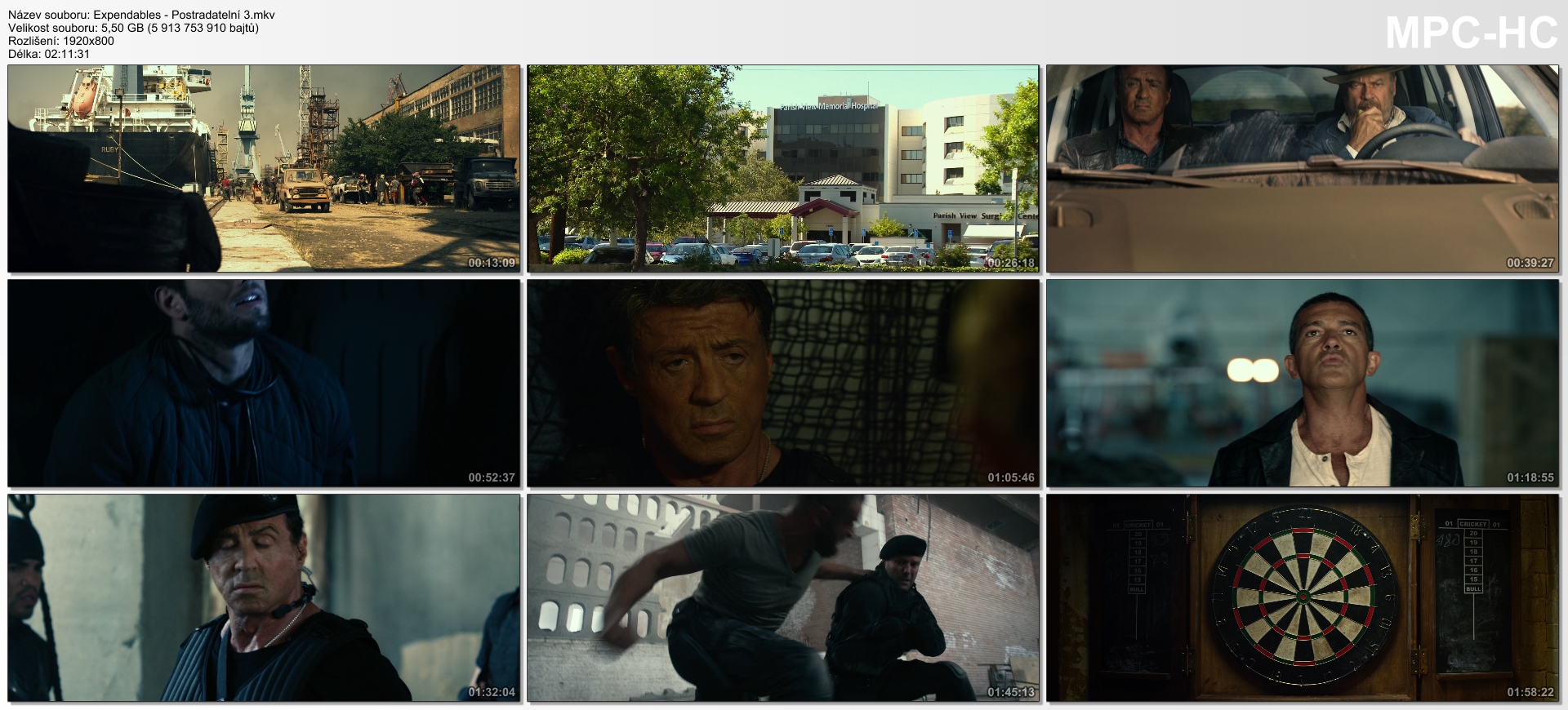Click the duration text '02:11:31'
The image size is (1568, 710).
point(67,54)
